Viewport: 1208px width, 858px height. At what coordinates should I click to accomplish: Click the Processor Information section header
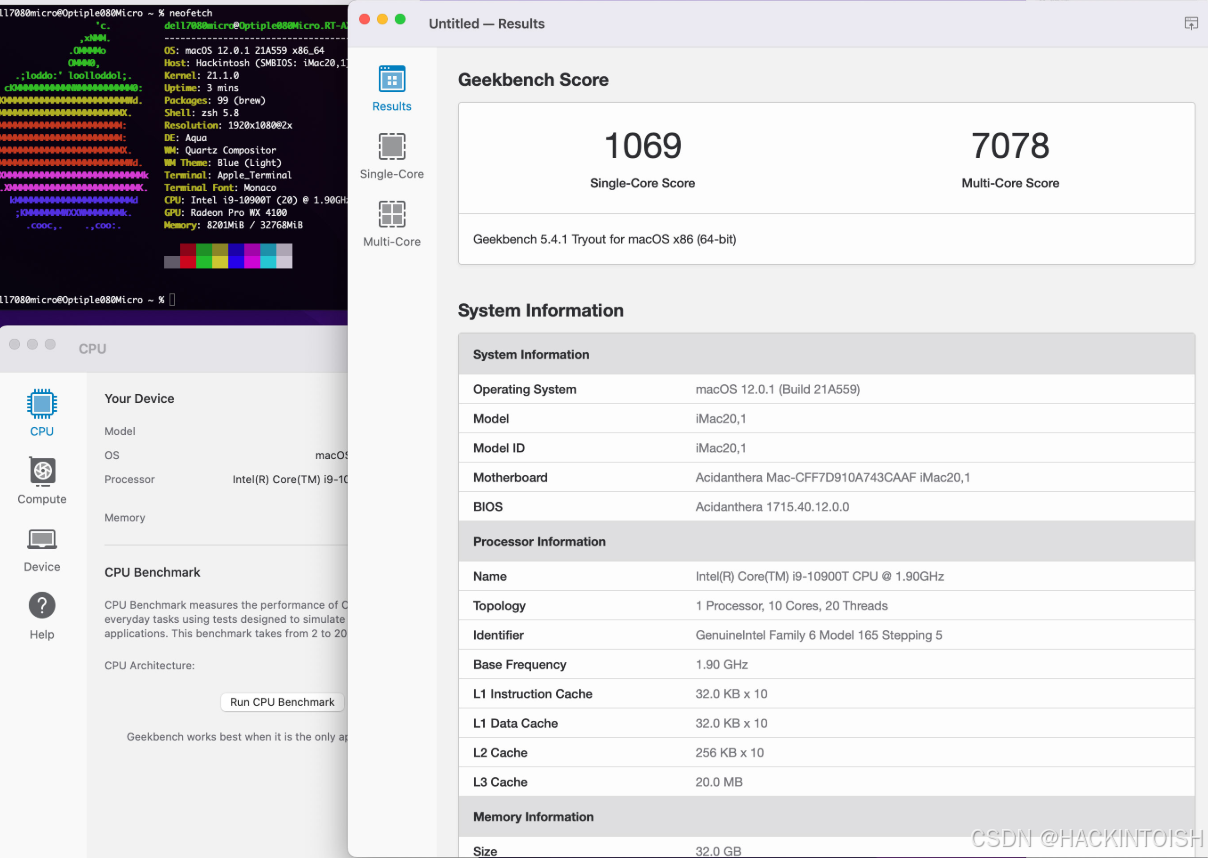pyautogui.click(x=826, y=541)
